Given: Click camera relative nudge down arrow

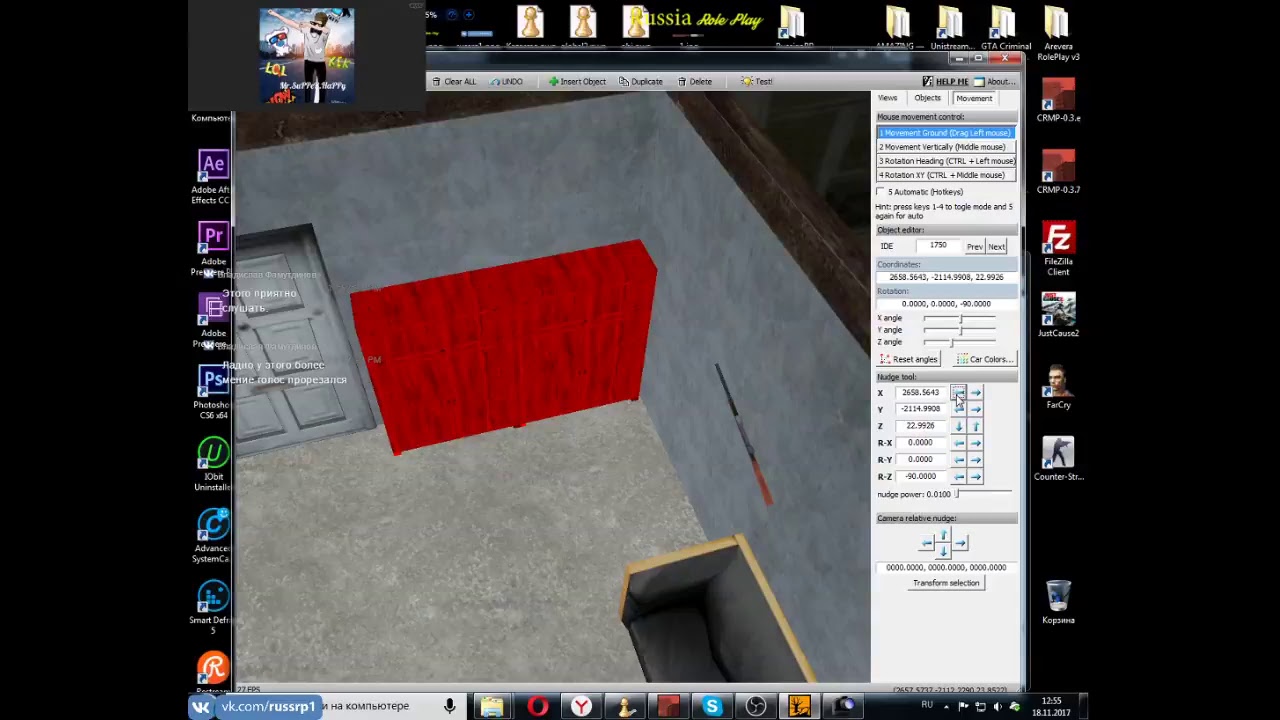Looking at the screenshot, I should tap(943, 551).
